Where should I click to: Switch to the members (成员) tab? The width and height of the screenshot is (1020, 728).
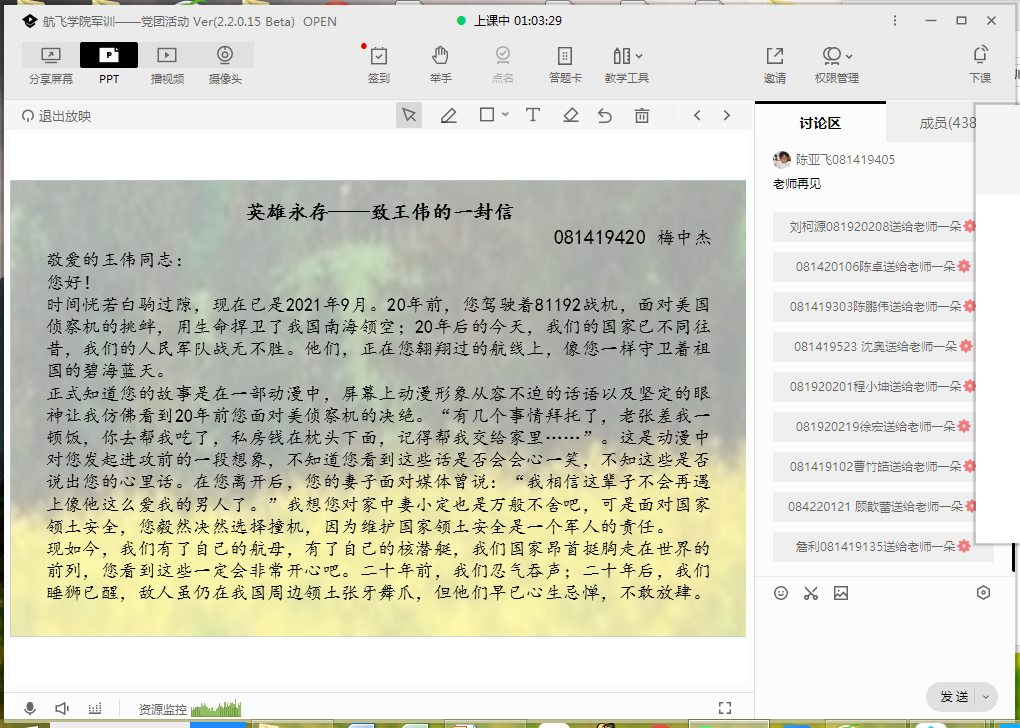click(x=946, y=123)
